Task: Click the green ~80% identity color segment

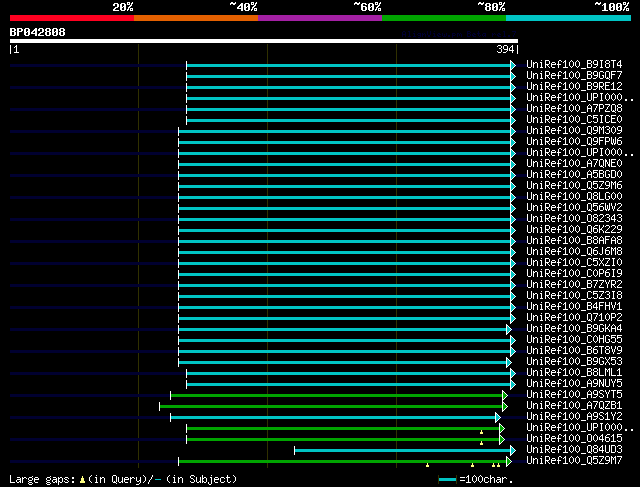Action: pos(444,18)
